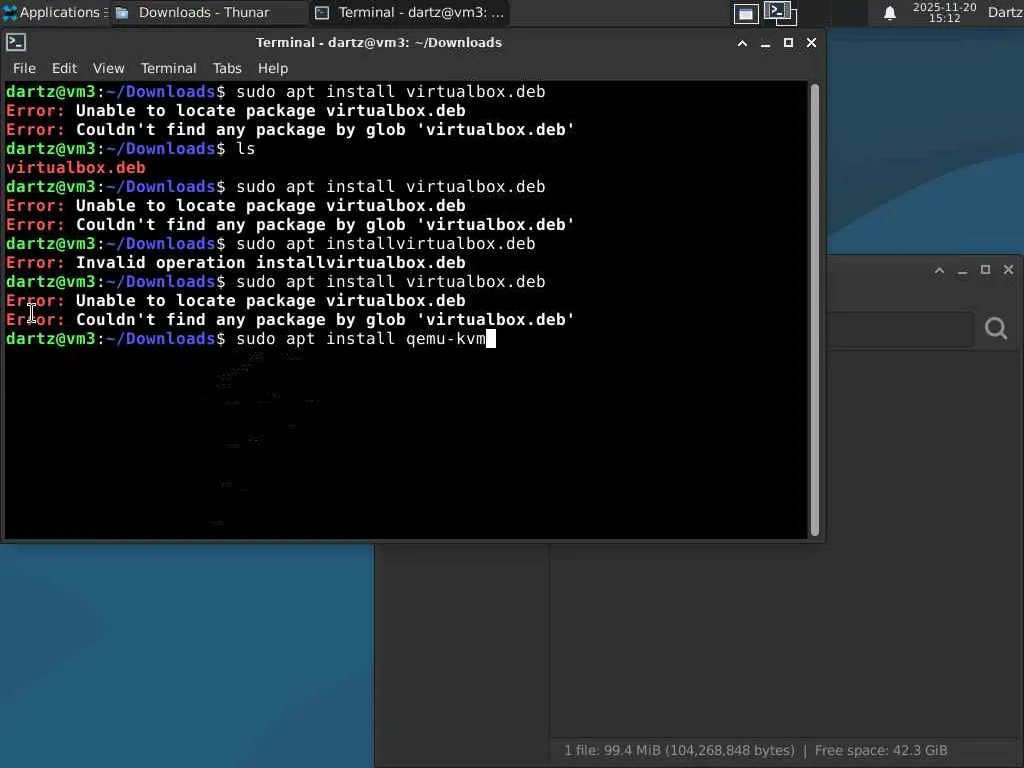Switch to first workspace in pager
The image size is (1024, 768).
(746, 14)
